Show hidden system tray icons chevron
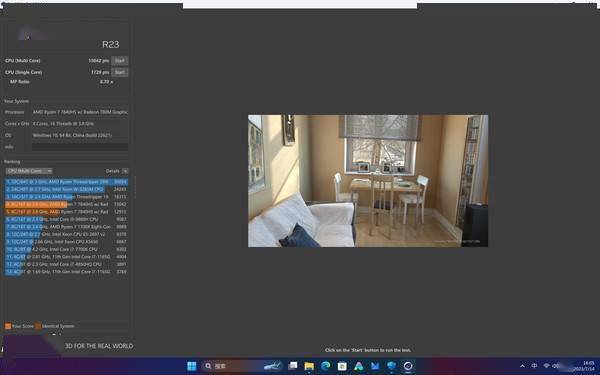 click(x=522, y=366)
